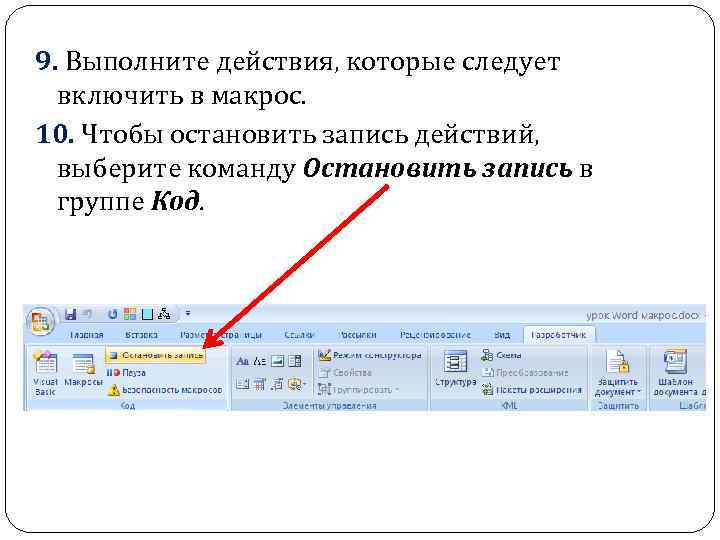This screenshot has width=720, height=540.
Task: Open the Visual Basic editor
Action: 45,373
